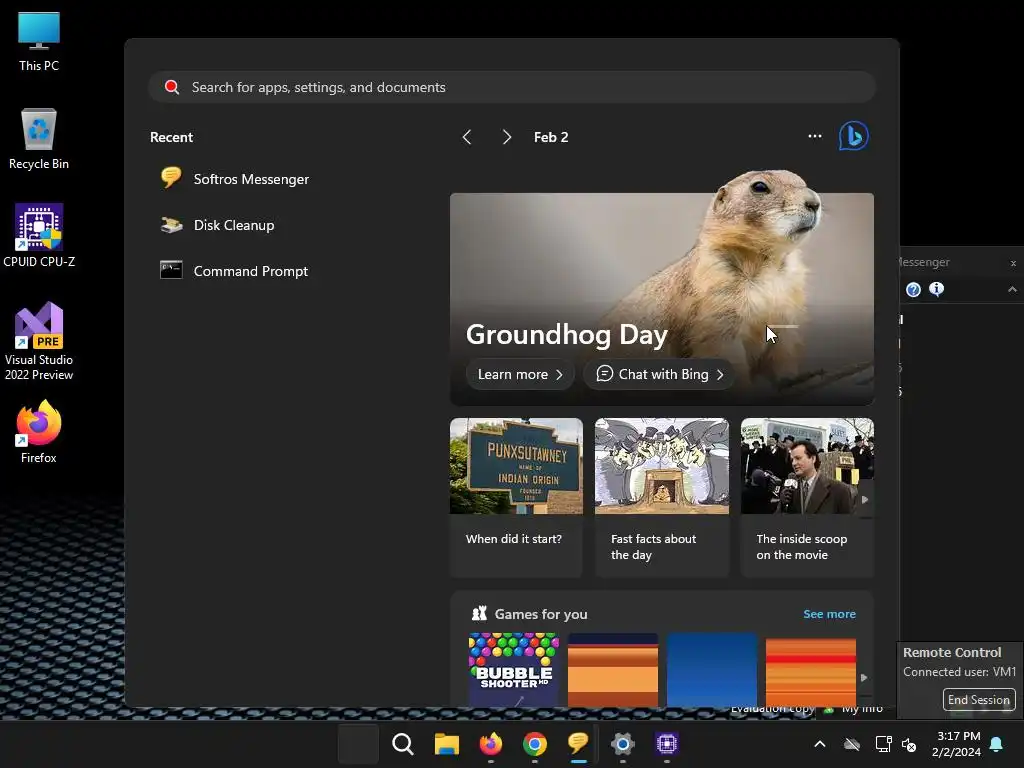Open the three-dot more options menu

[x=814, y=136]
